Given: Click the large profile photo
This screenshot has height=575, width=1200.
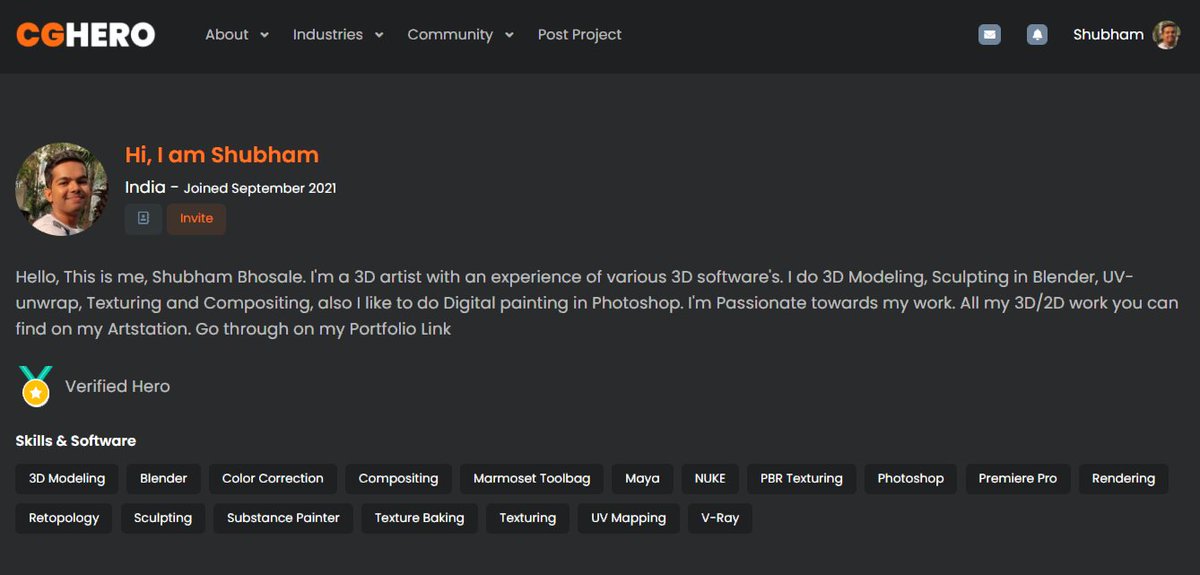Looking at the screenshot, I should (62, 189).
